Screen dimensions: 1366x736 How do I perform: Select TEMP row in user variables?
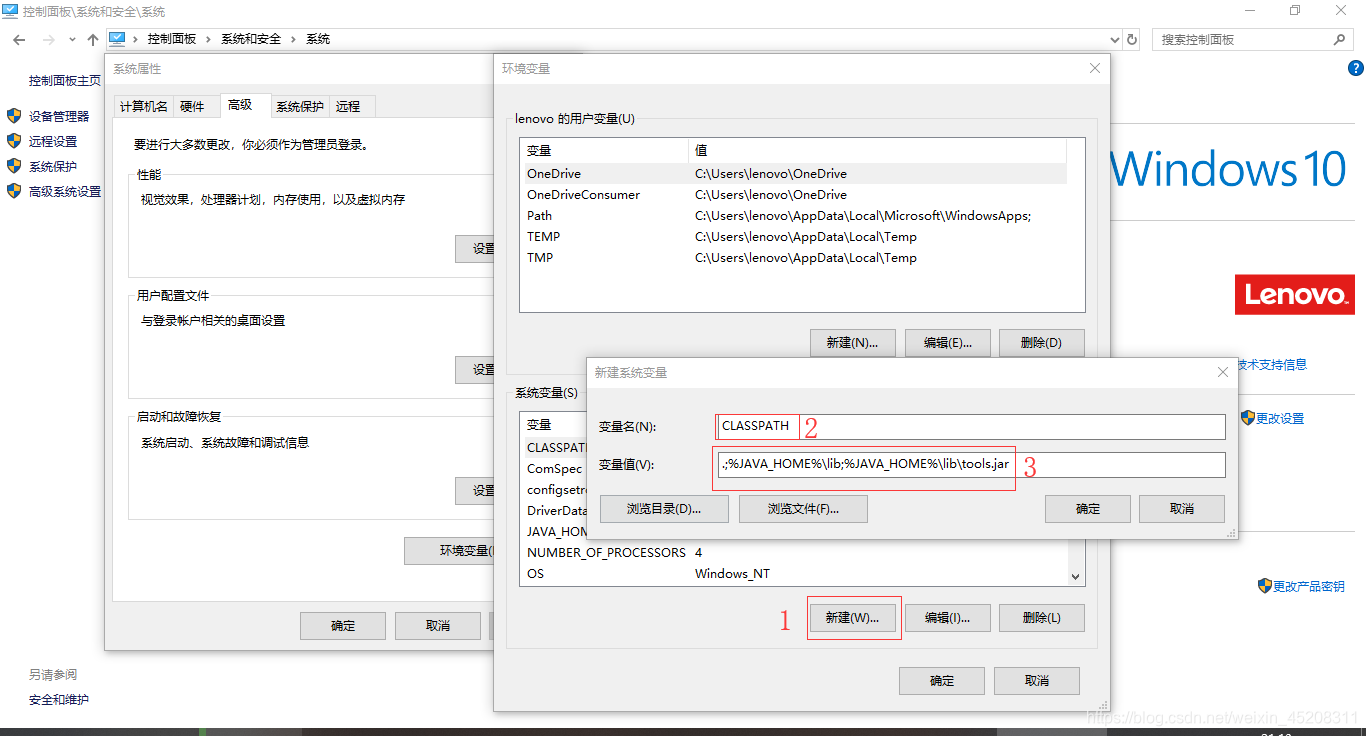click(793, 236)
